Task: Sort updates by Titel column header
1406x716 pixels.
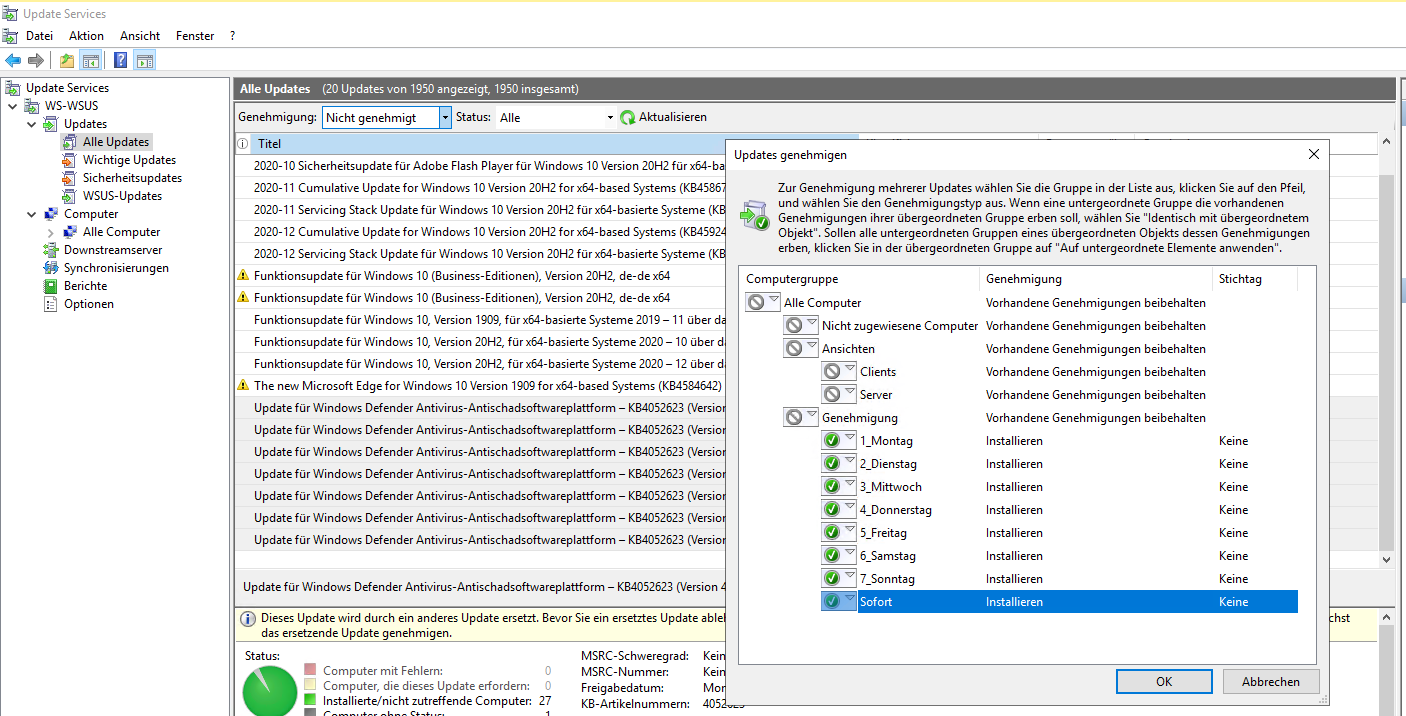Action: 555,144
